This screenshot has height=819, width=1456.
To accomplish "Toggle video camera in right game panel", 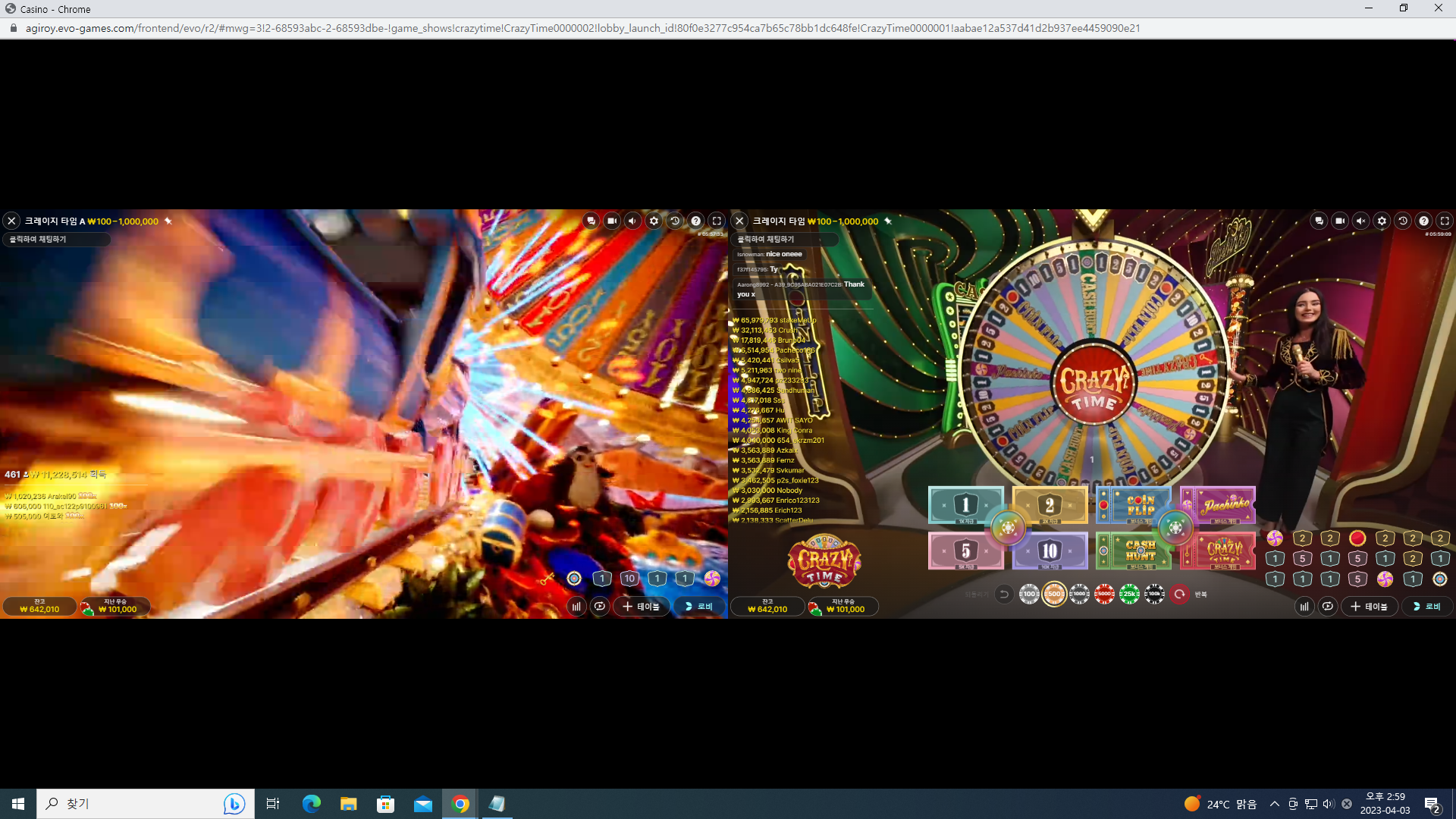I will point(1340,221).
